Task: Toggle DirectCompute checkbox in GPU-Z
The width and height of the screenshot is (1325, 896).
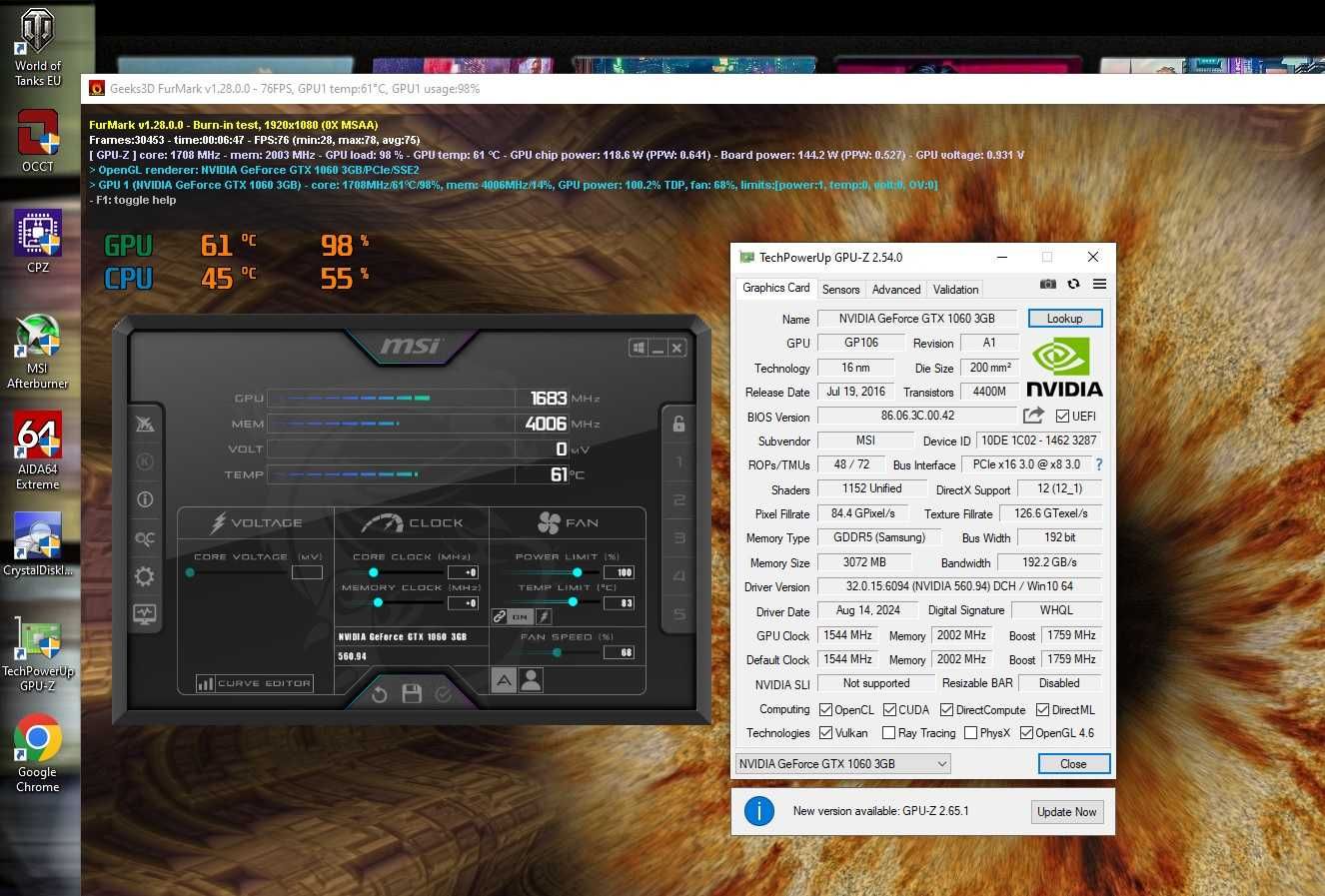Action: click(x=947, y=710)
